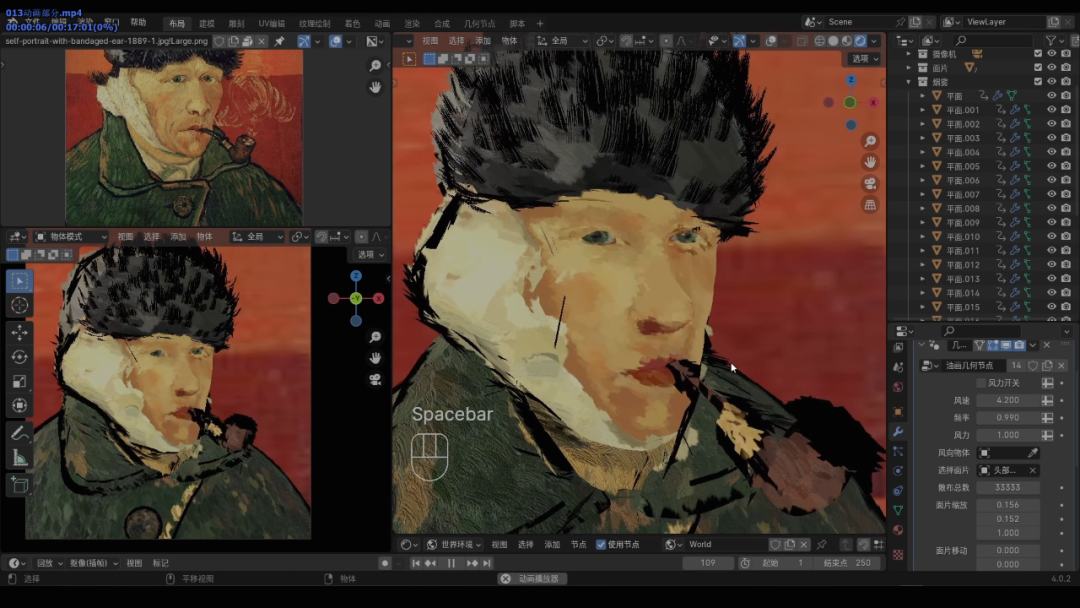Jump to the first frame
This screenshot has height=608, width=1080.
click(415, 563)
